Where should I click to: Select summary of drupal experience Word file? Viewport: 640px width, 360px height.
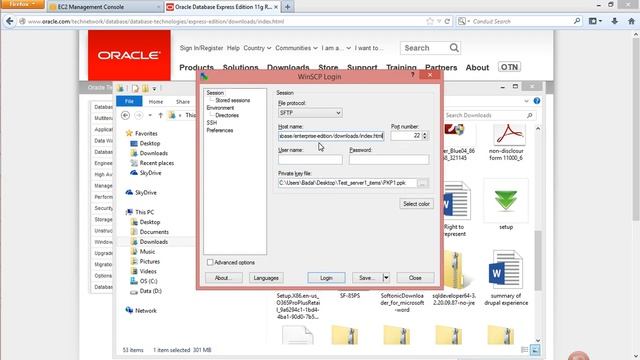[x=506, y=278]
